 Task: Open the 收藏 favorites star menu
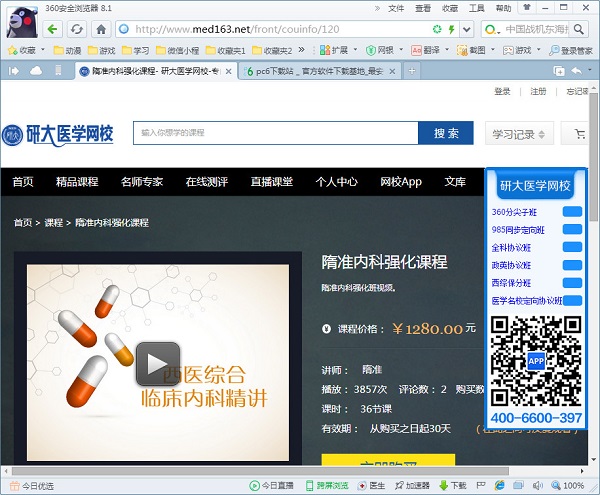tap(26, 50)
